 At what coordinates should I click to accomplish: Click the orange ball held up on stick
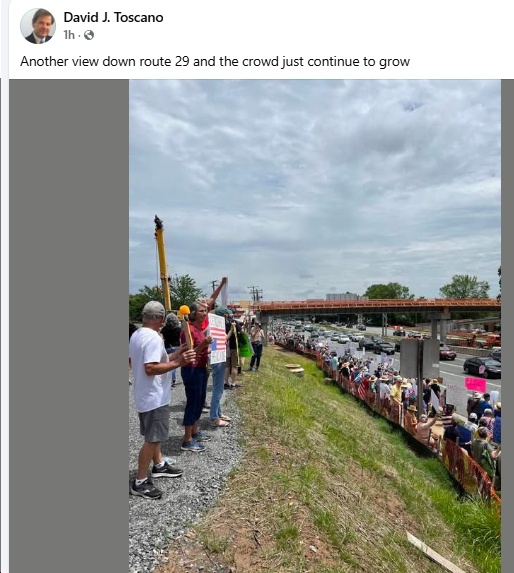[x=184, y=311]
